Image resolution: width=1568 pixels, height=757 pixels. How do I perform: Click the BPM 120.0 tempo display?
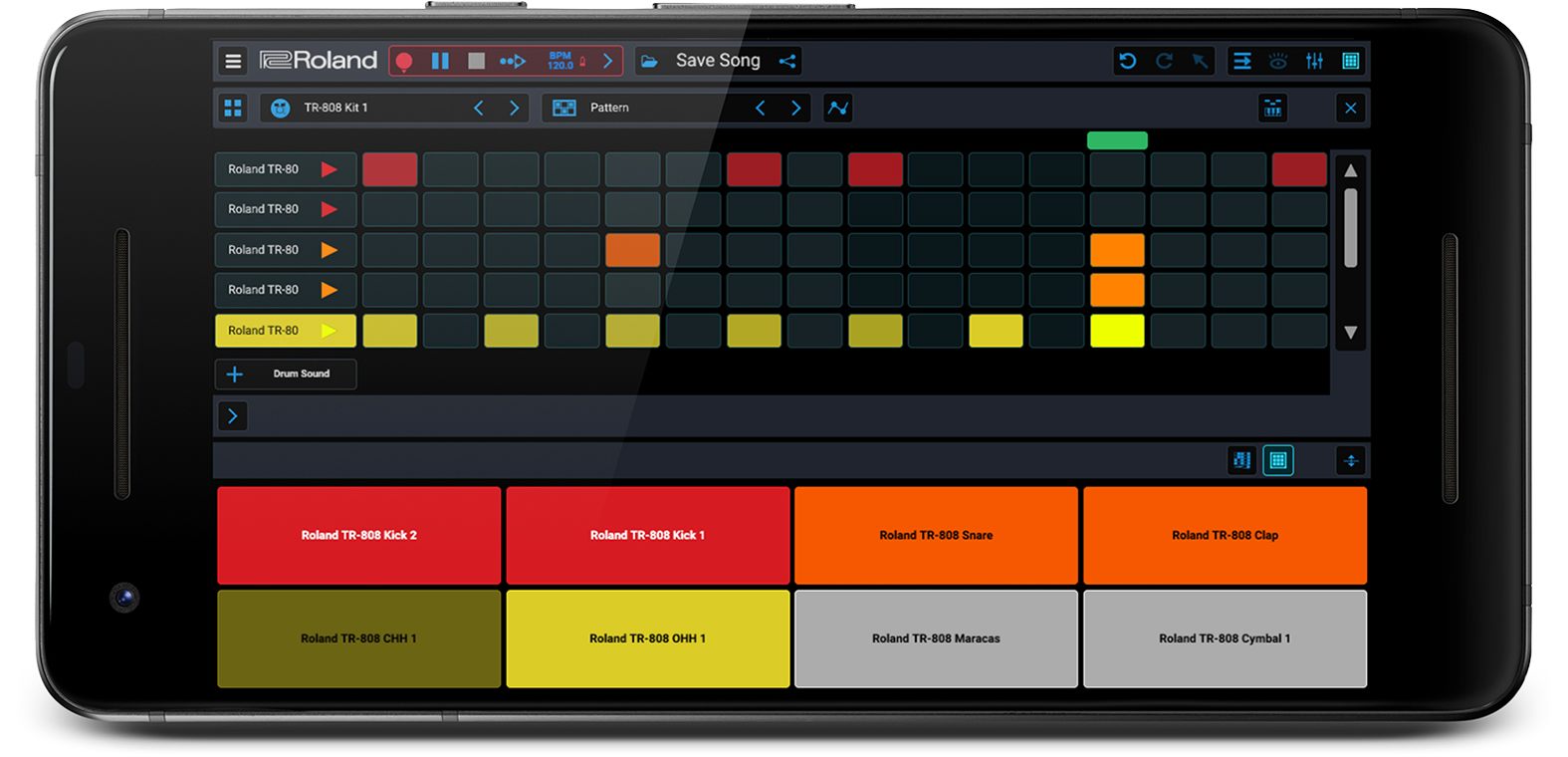[562, 62]
